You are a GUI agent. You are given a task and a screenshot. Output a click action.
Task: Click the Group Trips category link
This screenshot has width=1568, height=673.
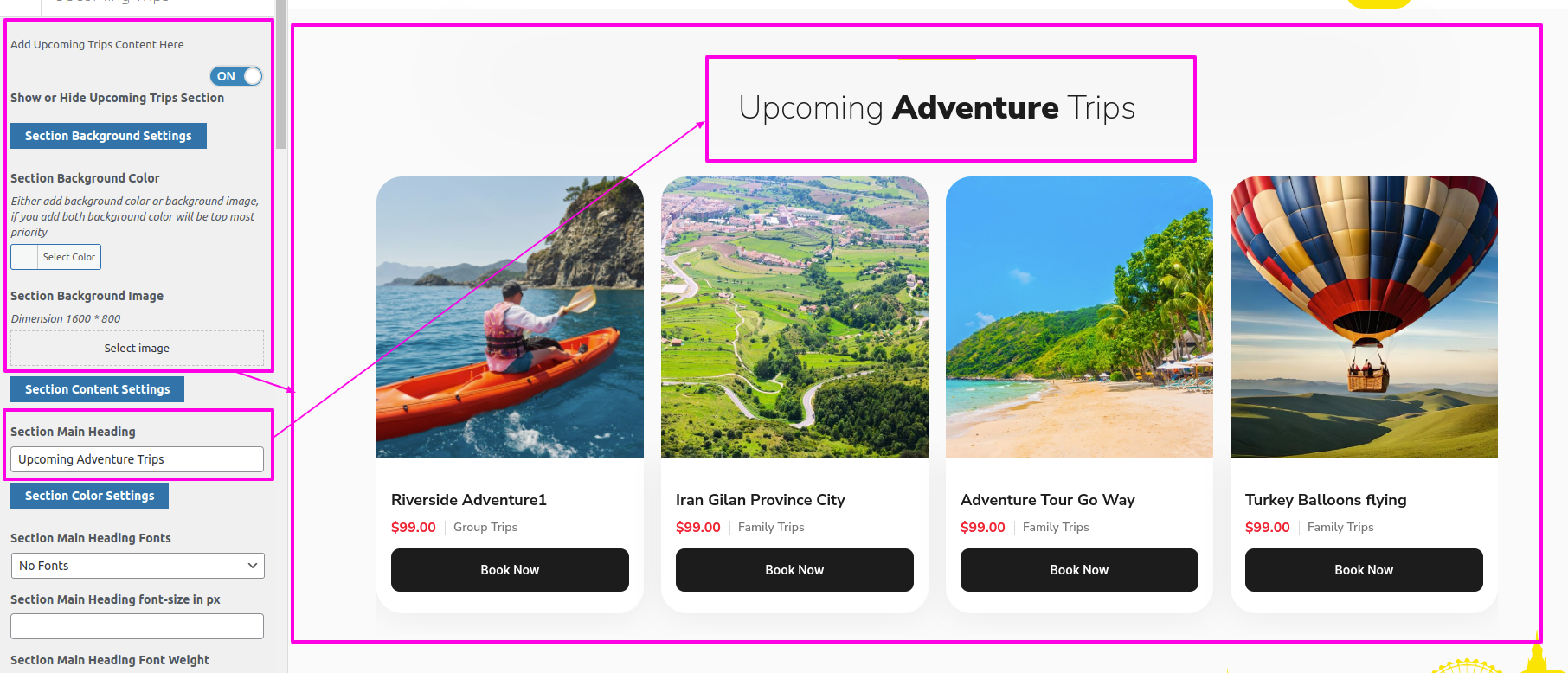[x=485, y=527]
